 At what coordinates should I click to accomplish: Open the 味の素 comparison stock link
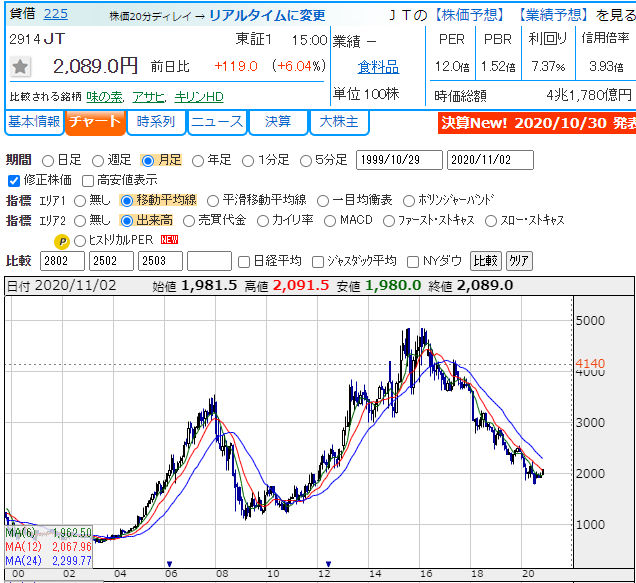104,97
